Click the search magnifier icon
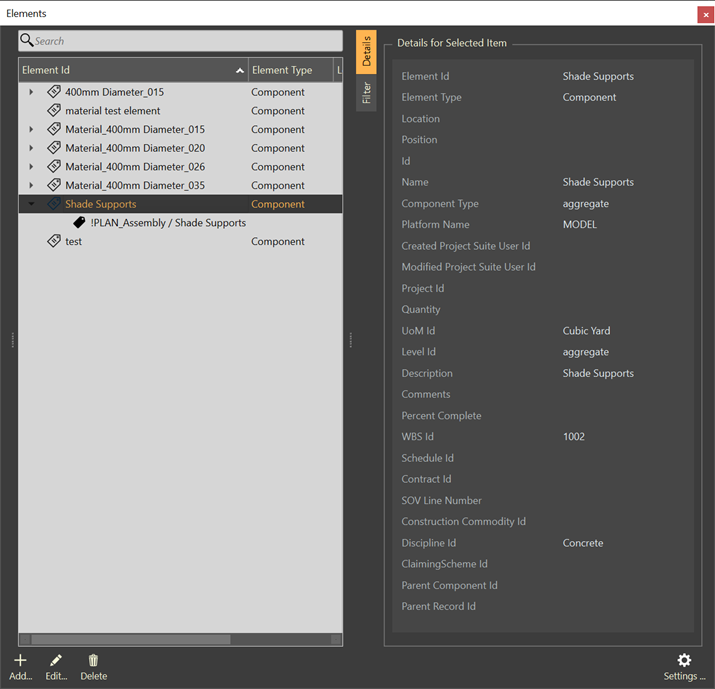 [x=27, y=41]
